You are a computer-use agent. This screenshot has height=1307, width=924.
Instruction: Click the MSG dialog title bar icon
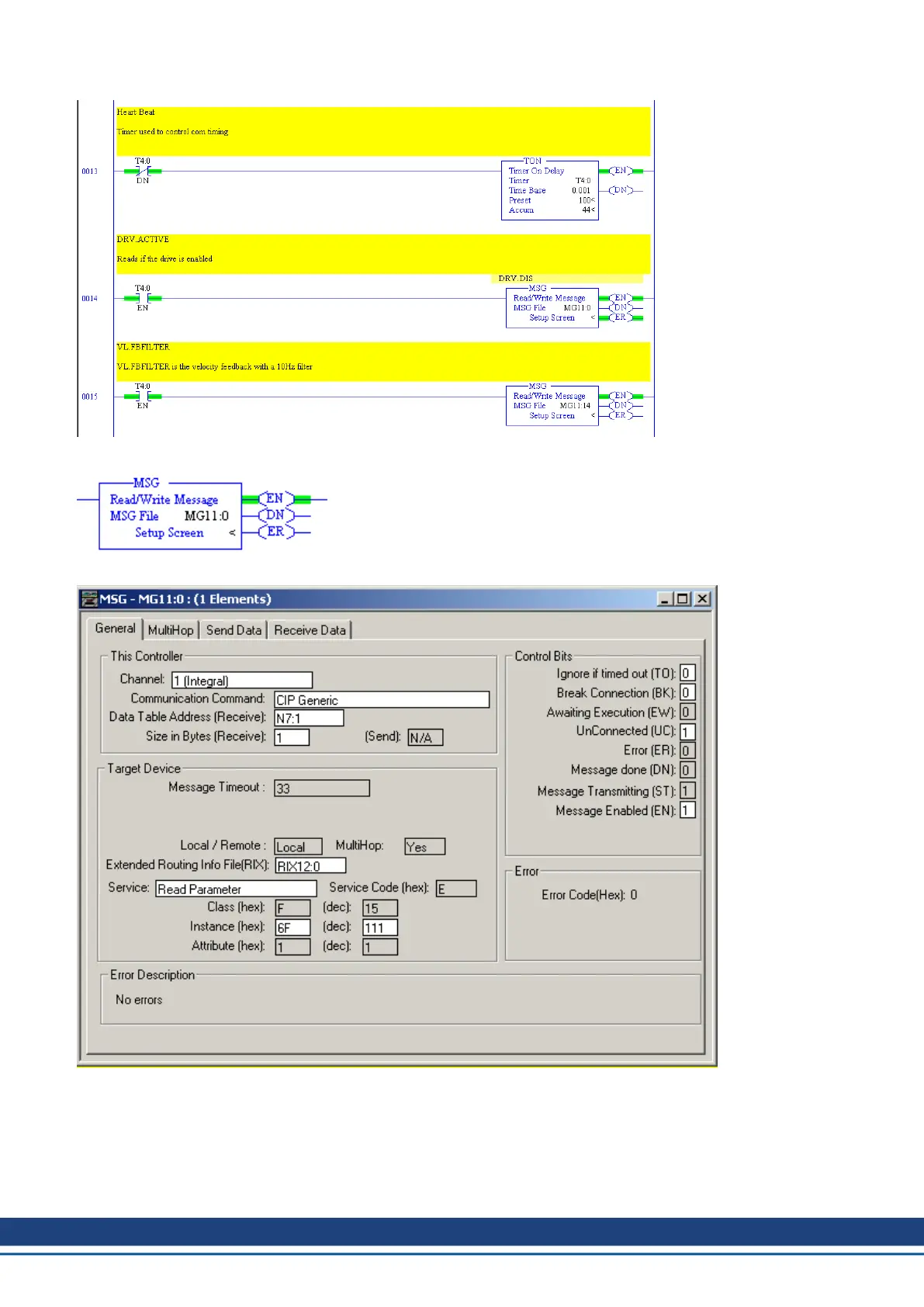click(x=90, y=599)
